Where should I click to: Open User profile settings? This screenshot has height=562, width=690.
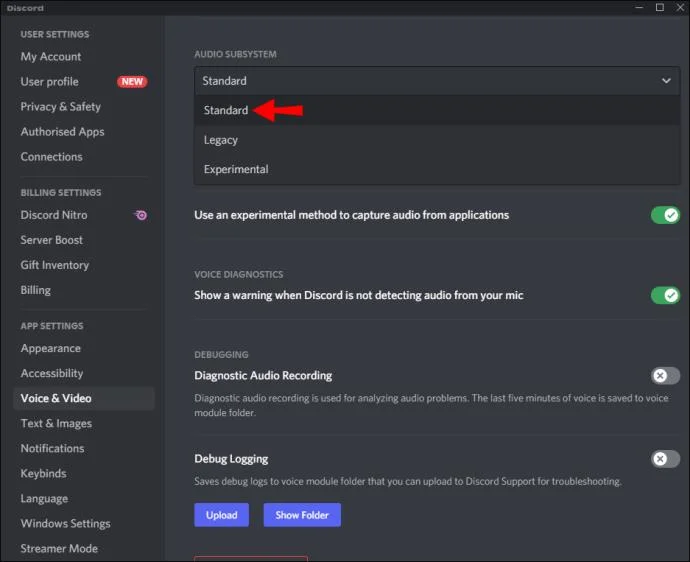tap(49, 82)
